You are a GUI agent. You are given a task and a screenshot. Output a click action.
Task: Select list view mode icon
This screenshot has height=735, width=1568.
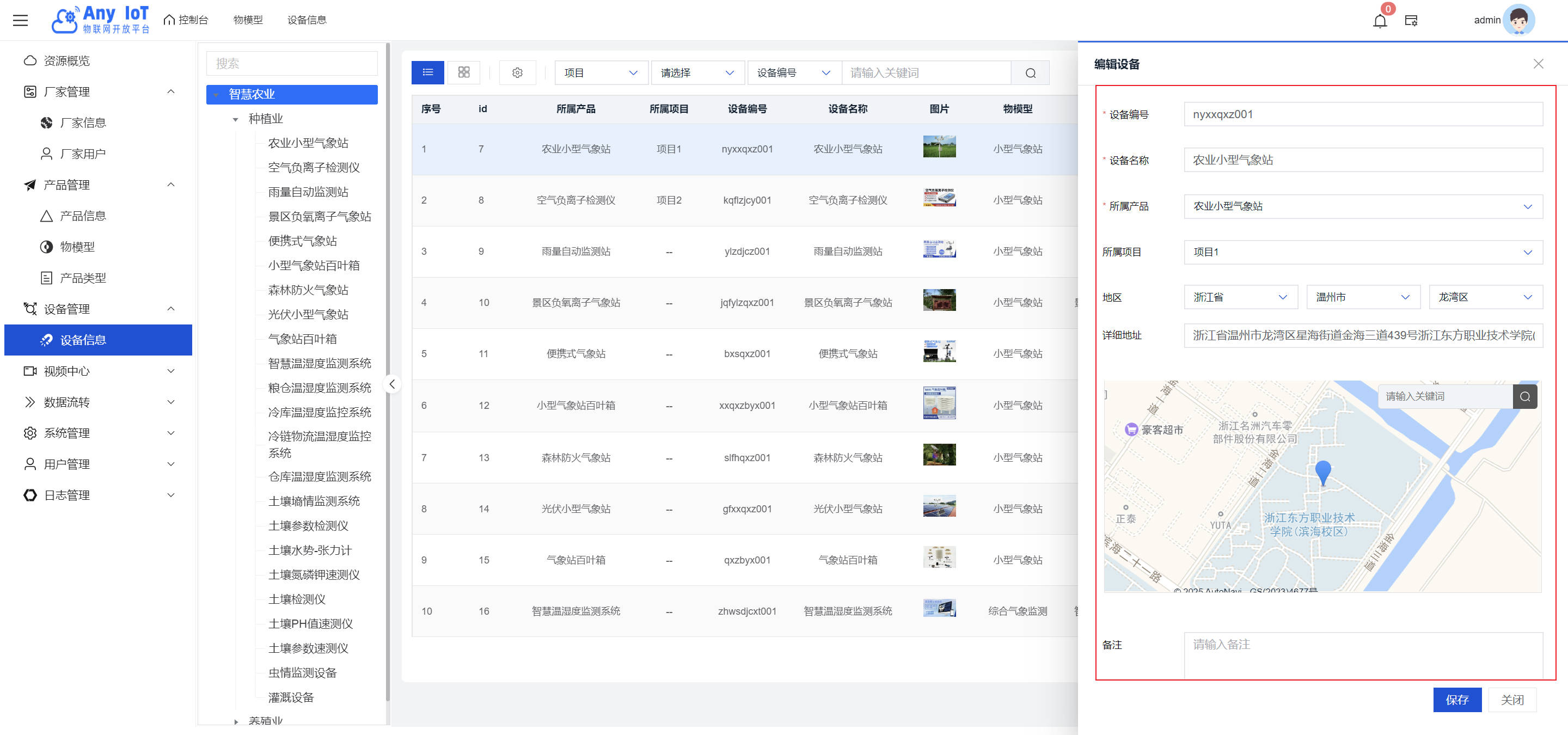[x=427, y=72]
